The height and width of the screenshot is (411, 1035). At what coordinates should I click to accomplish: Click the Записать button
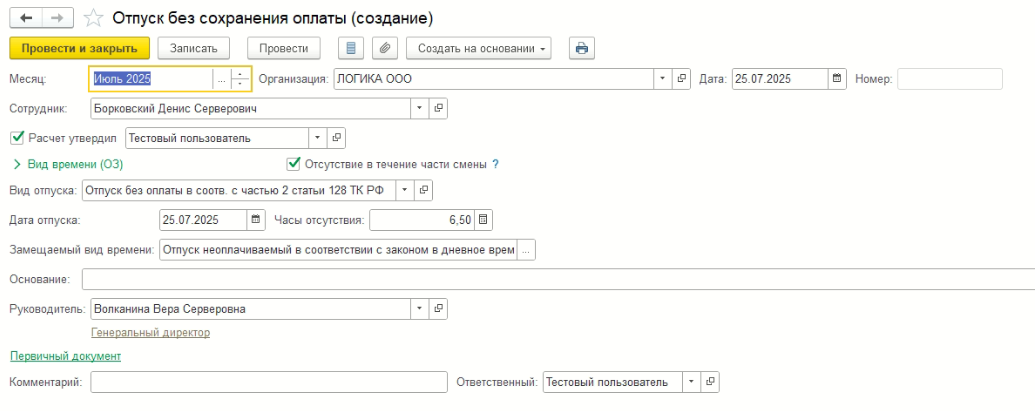194,48
